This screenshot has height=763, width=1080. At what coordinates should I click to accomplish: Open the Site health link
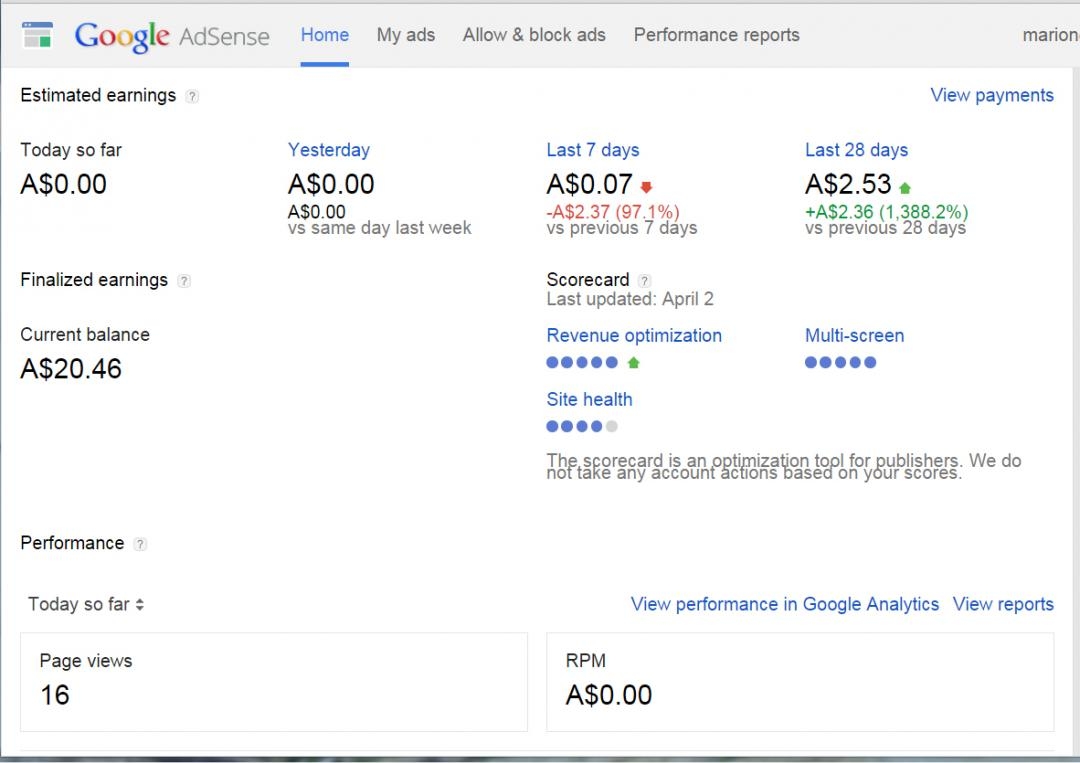[589, 399]
